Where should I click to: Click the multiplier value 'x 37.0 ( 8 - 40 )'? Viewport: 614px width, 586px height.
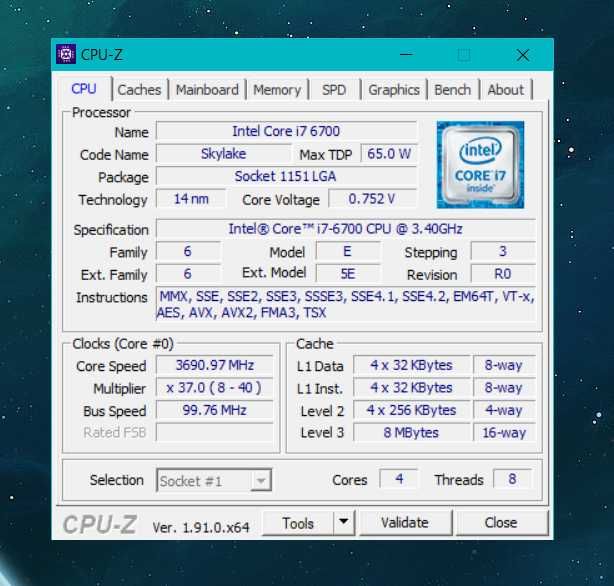click(215, 388)
